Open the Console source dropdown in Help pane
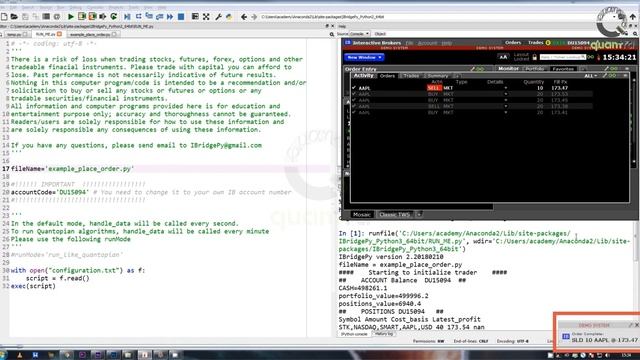Viewport: 640px width, 360px height. (360, 34)
